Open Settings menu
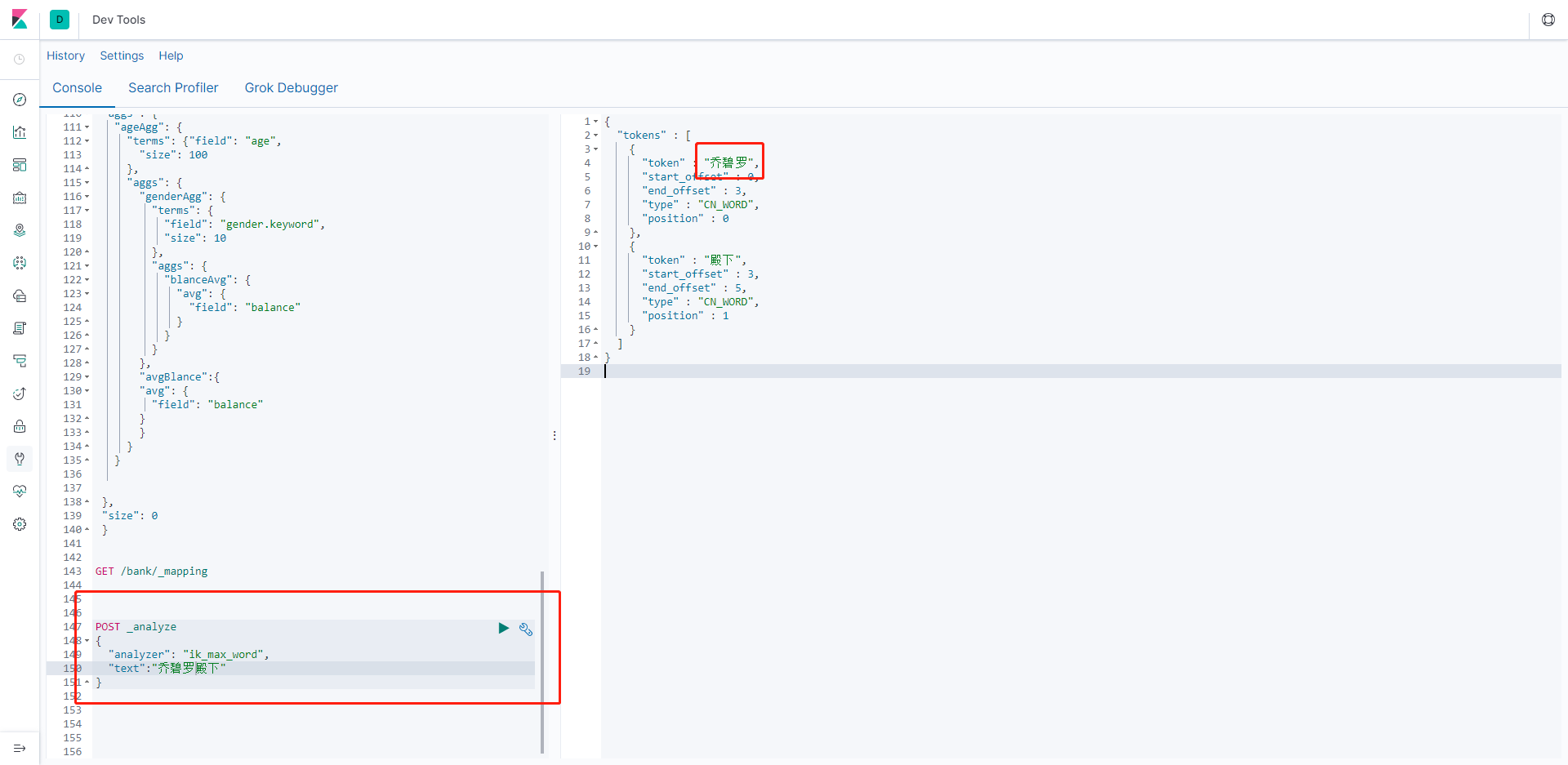 click(122, 56)
